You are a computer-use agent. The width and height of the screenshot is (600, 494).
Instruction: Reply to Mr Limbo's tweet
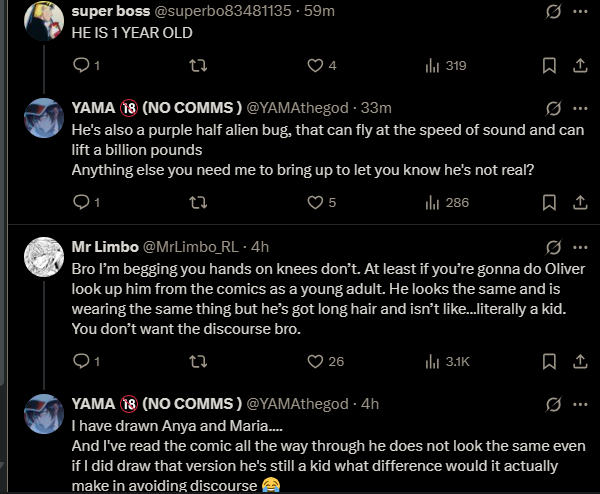coord(86,361)
